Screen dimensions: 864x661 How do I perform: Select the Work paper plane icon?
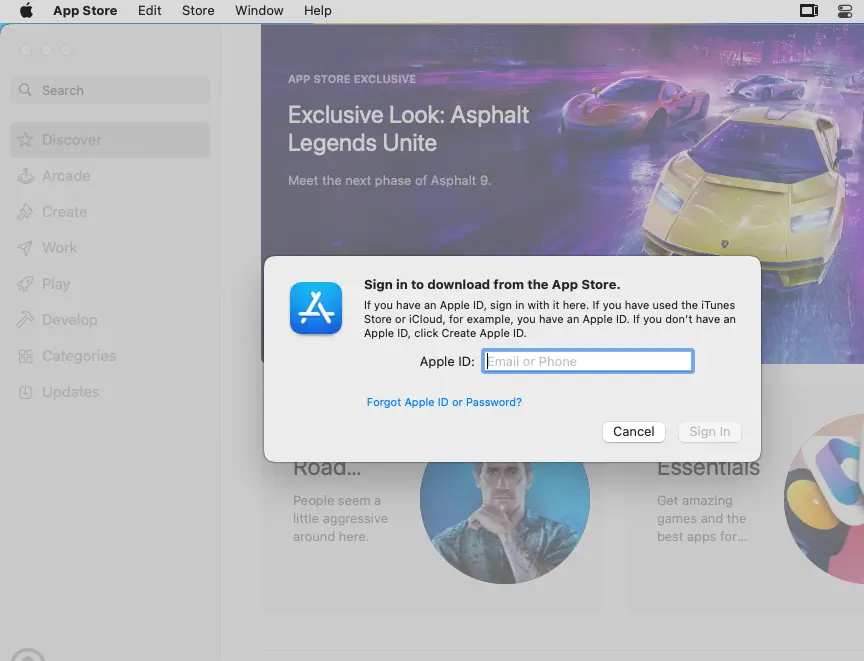click(x=25, y=248)
